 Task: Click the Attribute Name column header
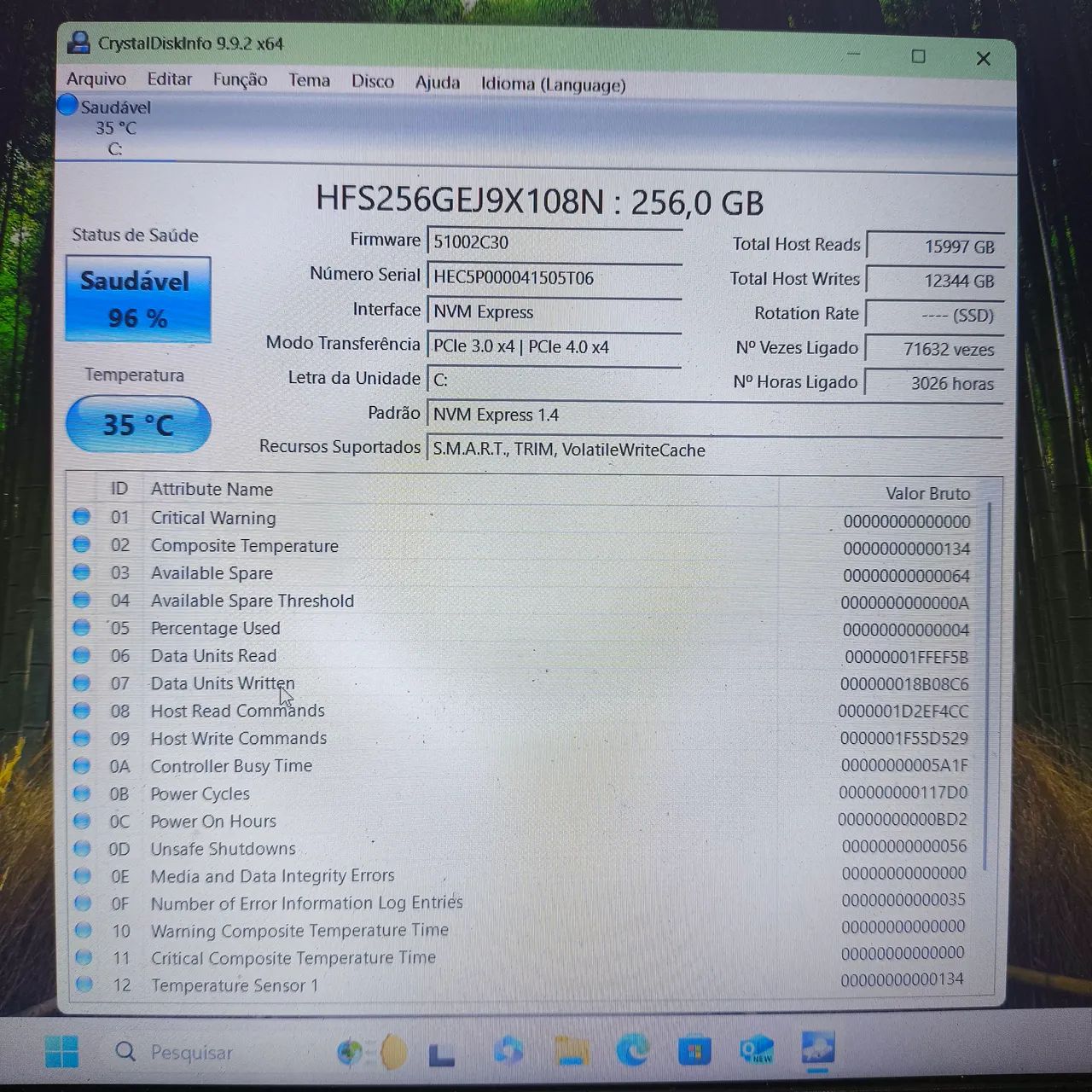tap(212, 489)
